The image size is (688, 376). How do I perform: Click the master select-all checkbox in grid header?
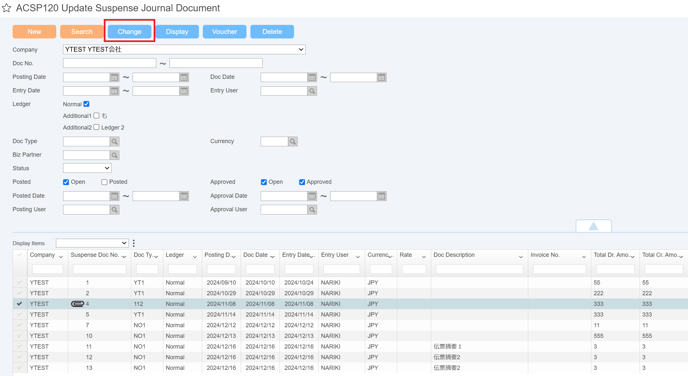point(19,255)
